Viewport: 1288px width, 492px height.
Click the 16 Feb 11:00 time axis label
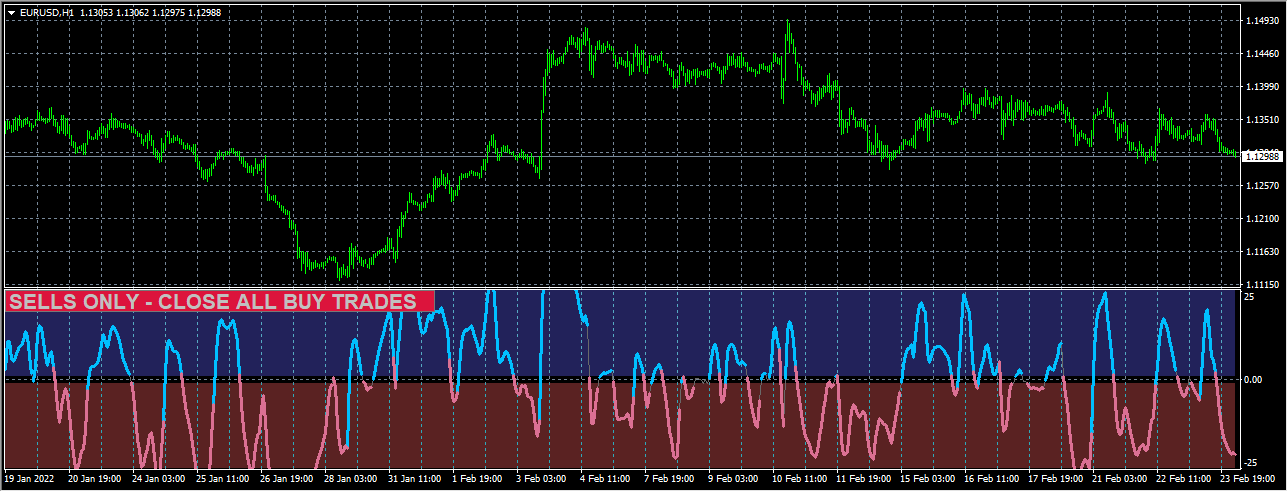(x=990, y=478)
